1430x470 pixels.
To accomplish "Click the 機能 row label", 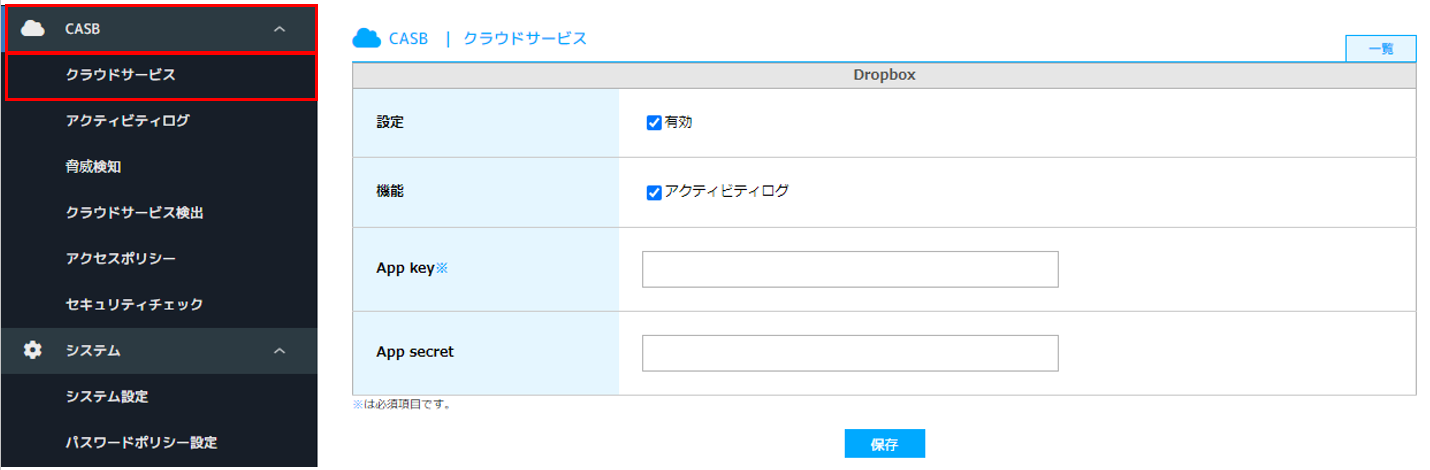I will click(390, 191).
